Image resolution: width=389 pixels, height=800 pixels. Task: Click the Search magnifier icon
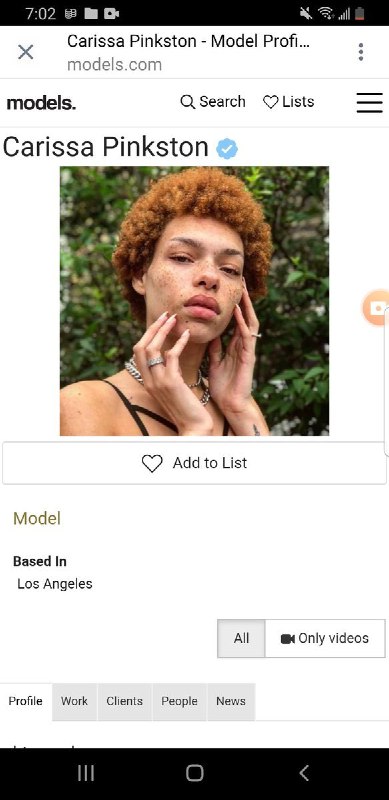[x=187, y=102]
